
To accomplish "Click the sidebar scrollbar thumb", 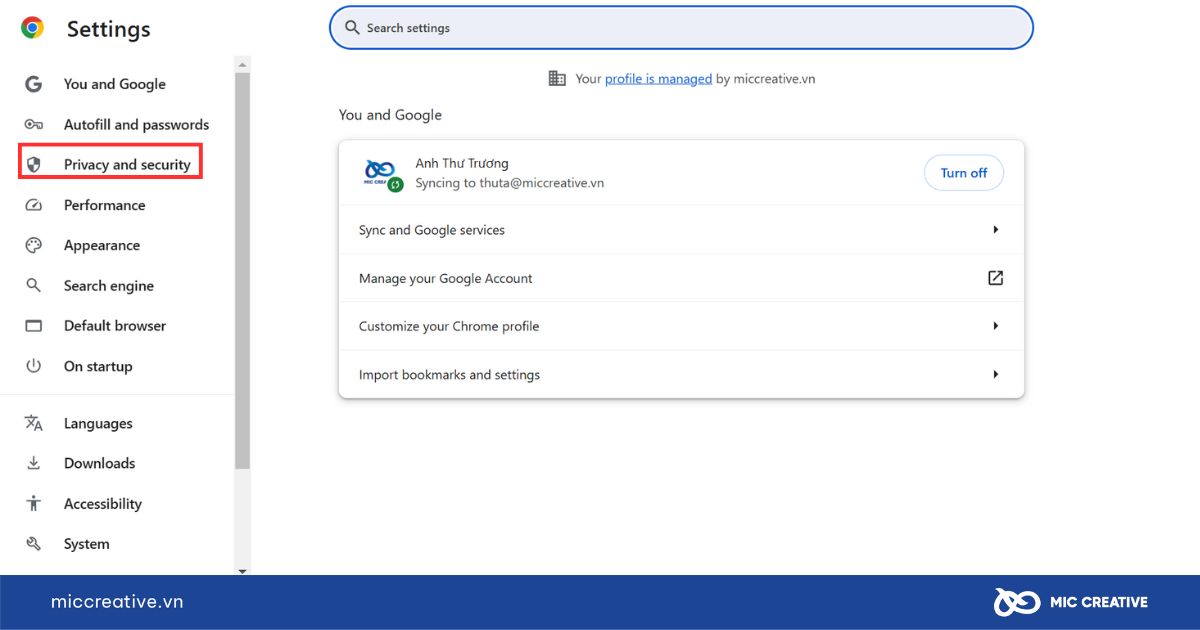I will (242, 270).
